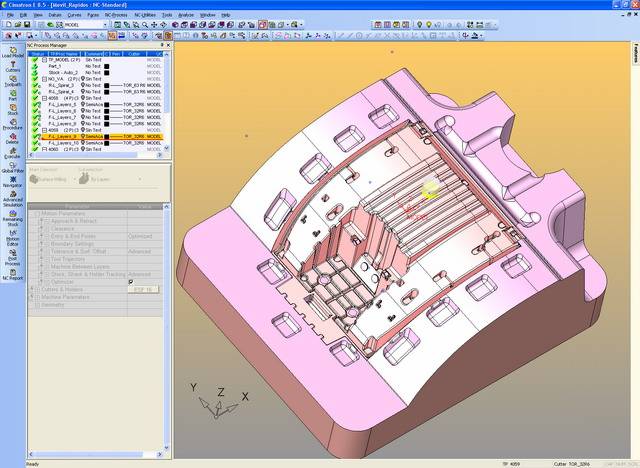Launch Post Process from sidebar

pyautogui.click(x=13, y=257)
